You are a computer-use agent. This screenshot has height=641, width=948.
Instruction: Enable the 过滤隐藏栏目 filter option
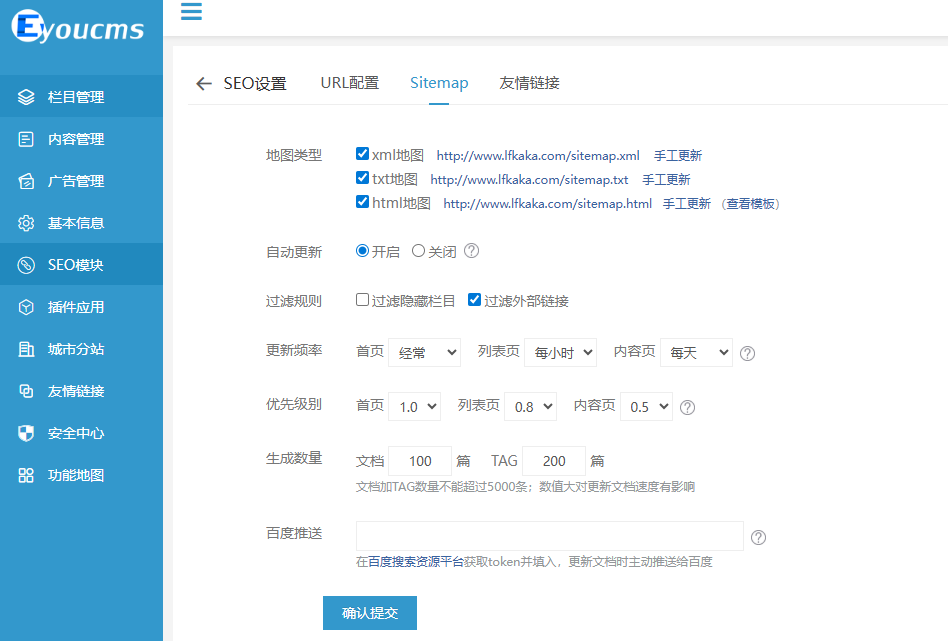click(363, 301)
